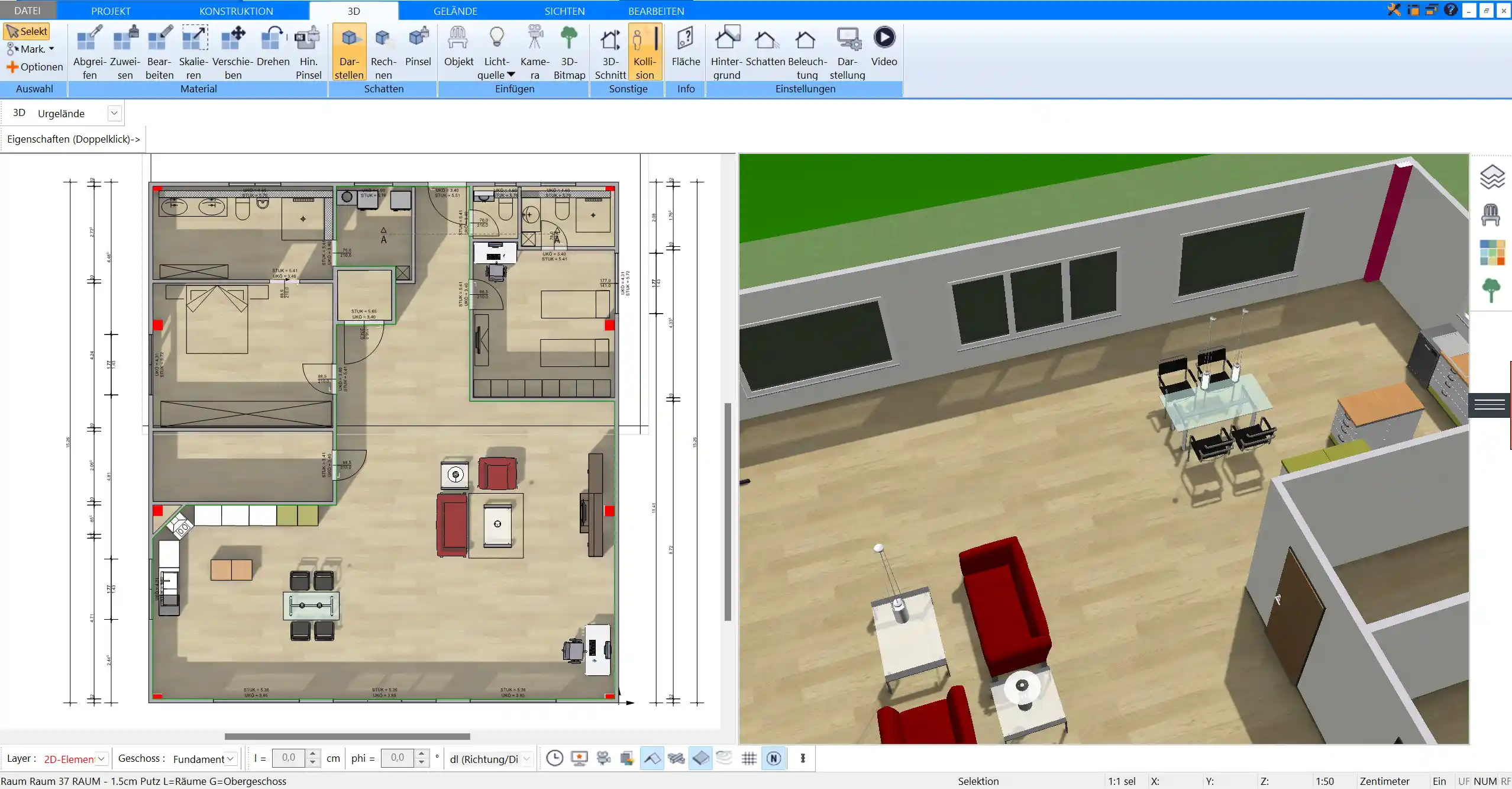The height and width of the screenshot is (789, 1512).
Task: Click the Zuweisen material tool
Action: pyautogui.click(x=125, y=52)
